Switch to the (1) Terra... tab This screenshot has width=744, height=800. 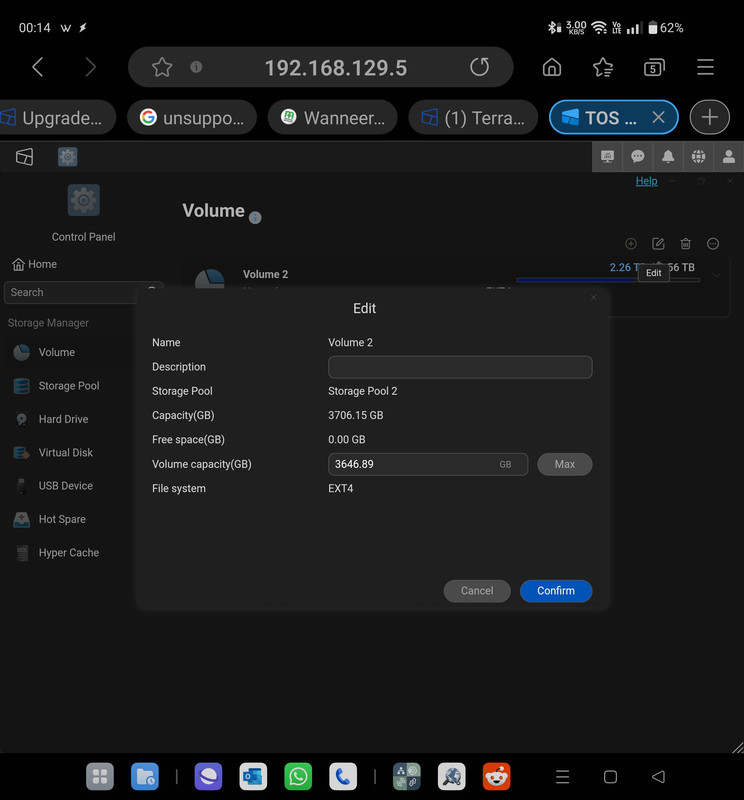tap(473, 118)
